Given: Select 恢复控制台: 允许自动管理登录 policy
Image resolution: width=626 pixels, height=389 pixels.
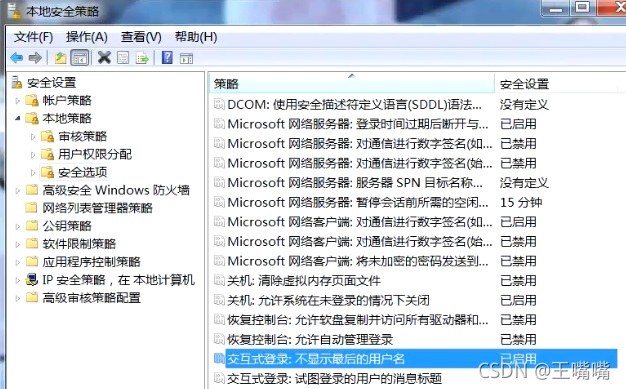Looking at the screenshot, I should [x=310, y=339].
